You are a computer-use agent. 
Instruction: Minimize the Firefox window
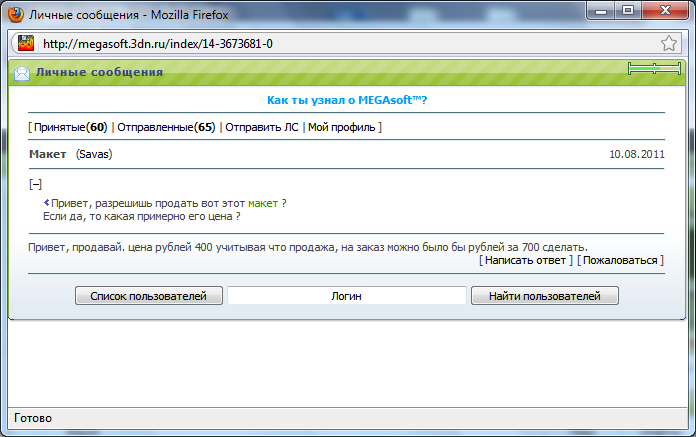coord(601,11)
